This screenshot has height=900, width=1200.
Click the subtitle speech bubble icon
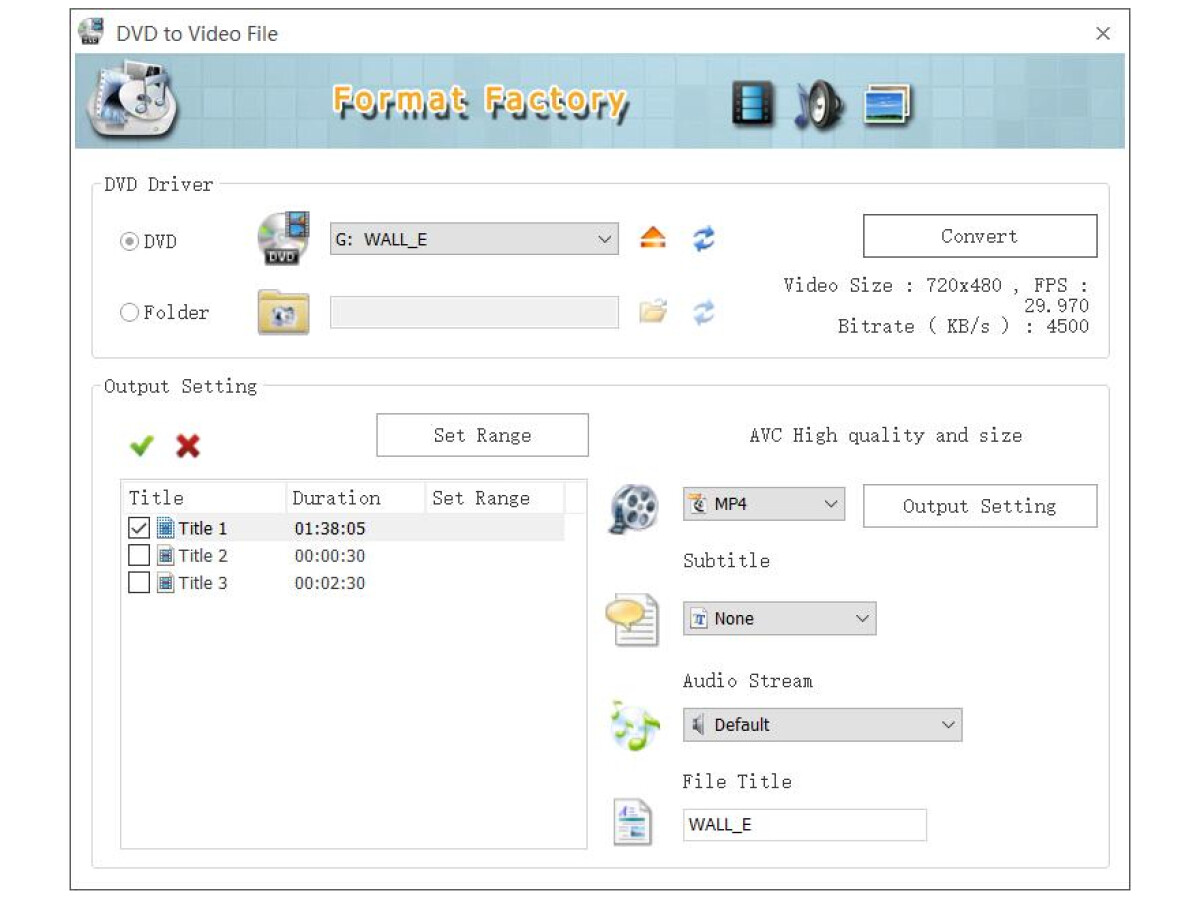point(633,619)
